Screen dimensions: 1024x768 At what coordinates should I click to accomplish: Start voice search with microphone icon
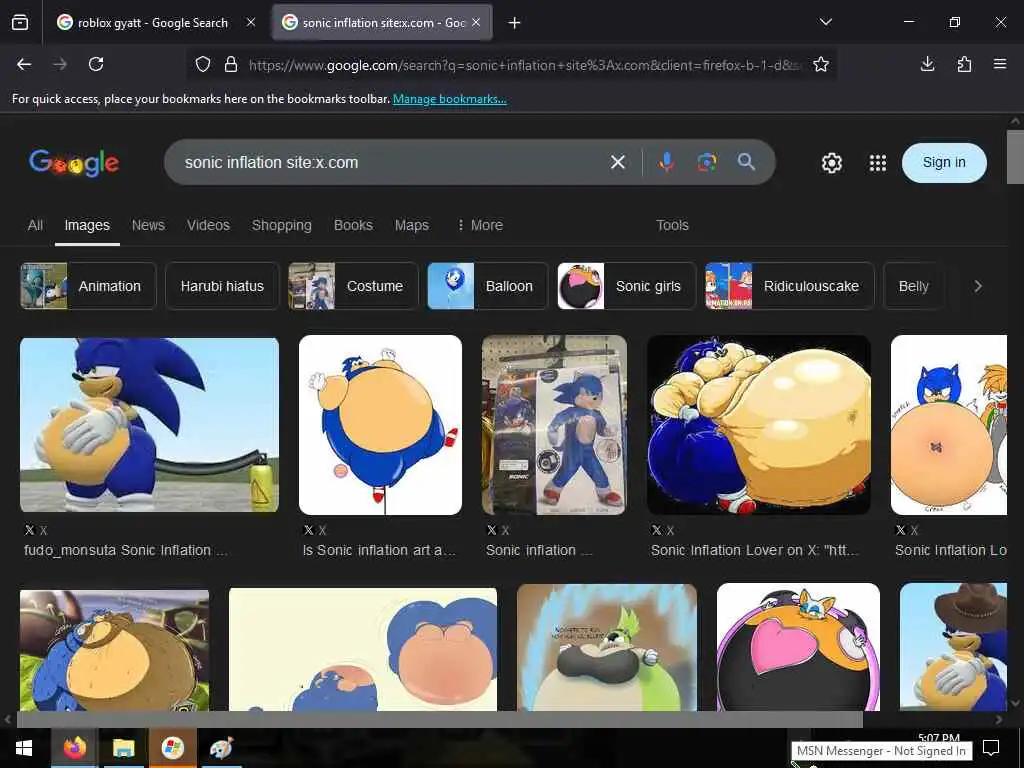666,162
